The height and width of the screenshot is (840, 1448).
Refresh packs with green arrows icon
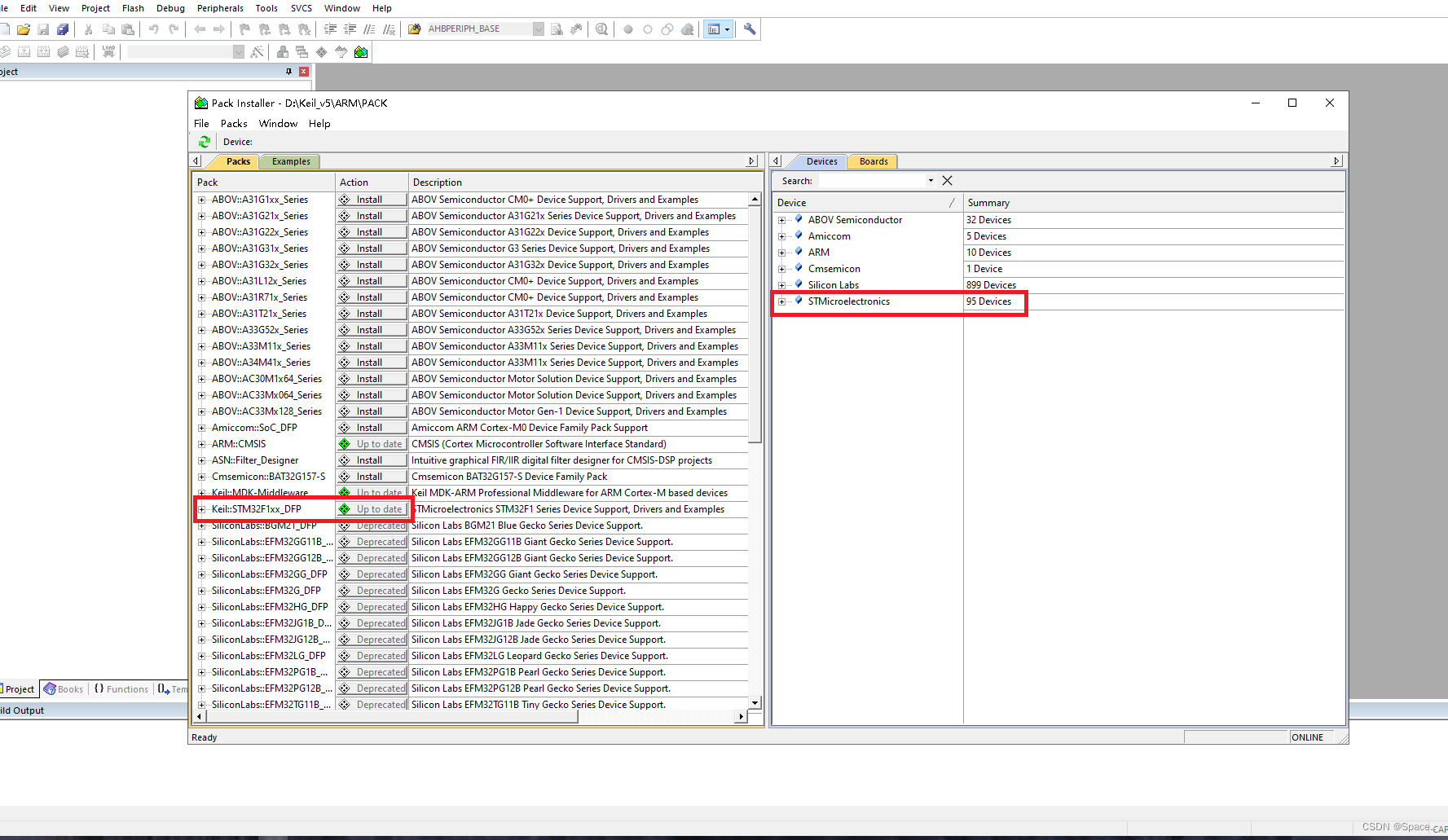(205, 142)
